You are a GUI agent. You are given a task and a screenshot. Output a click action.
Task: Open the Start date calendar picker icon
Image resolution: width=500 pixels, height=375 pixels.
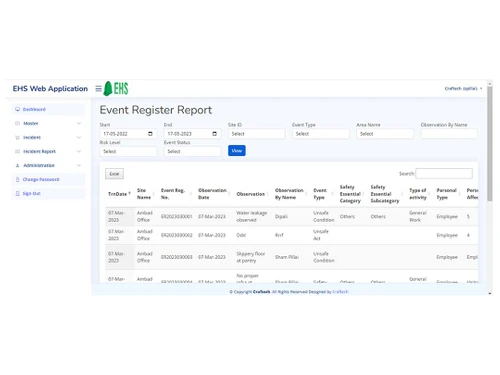tap(150, 134)
